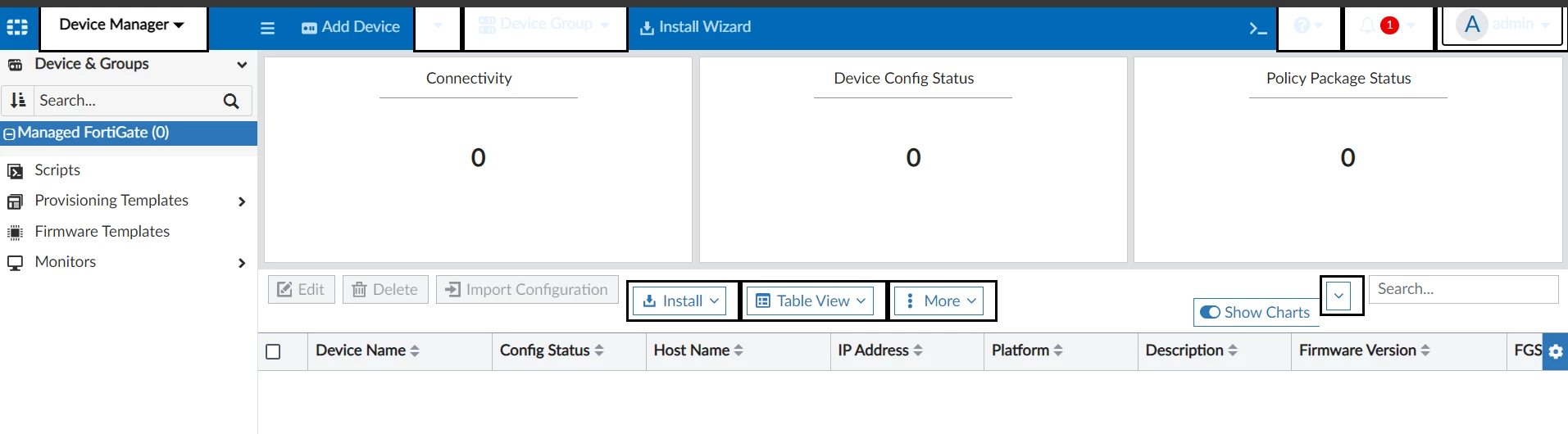The width and height of the screenshot is (1568, 434).
Task: Expand the Monitors chevron
Action: click(x=242, y=263)
